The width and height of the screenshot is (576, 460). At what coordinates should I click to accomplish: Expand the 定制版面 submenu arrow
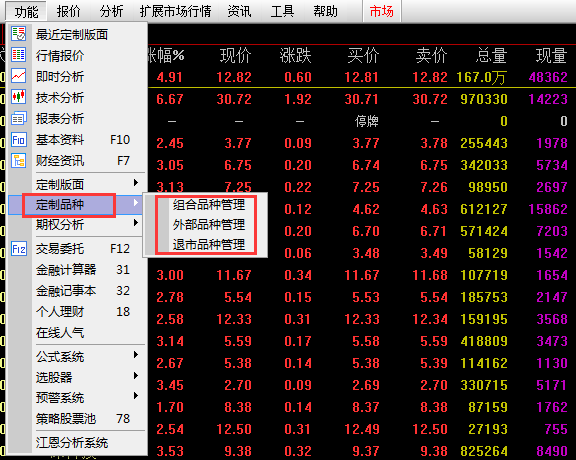(x=136, y=183)
